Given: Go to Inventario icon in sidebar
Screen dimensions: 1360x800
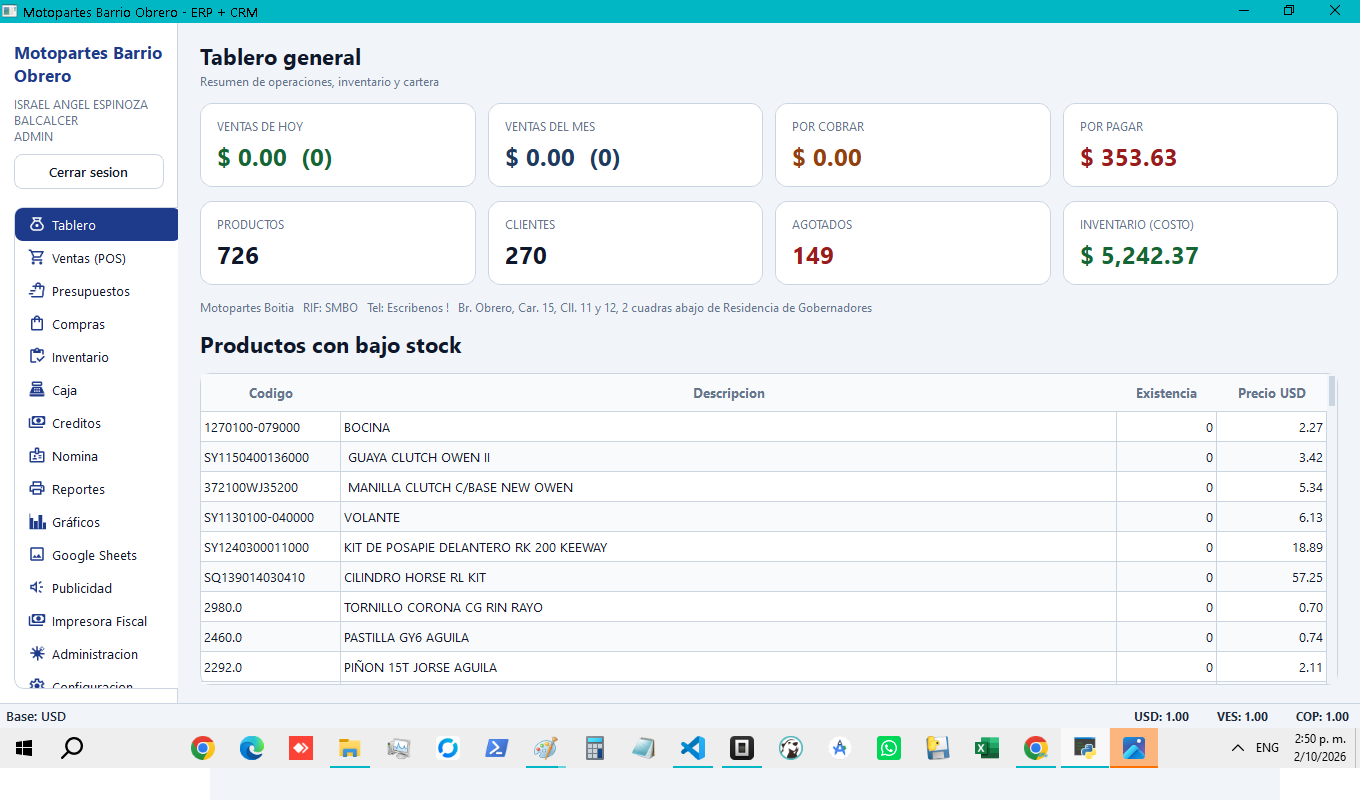Looking at the screenshot, I should [37, 357].
